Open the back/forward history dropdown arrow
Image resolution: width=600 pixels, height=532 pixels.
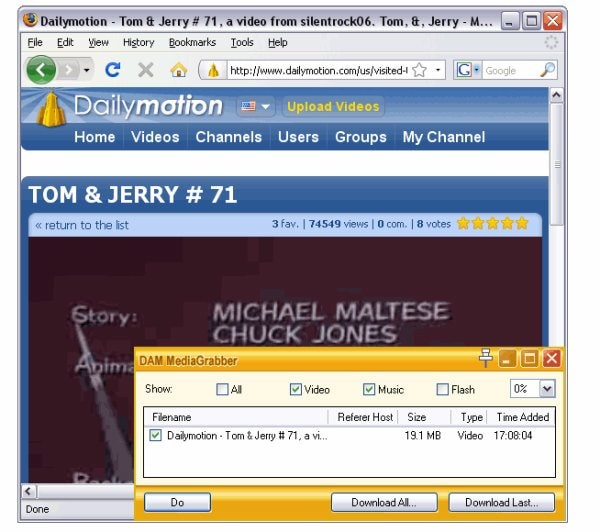87,70
